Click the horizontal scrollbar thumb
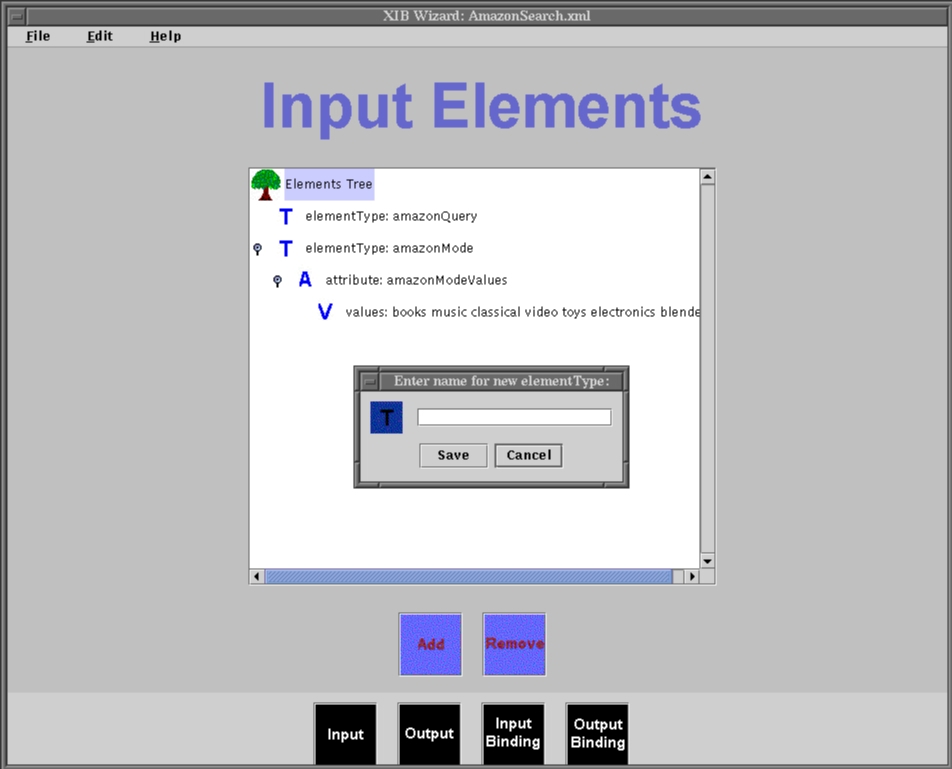Image resolution: width=952 pixels, height=769 pixels. [x=469, y=576]
